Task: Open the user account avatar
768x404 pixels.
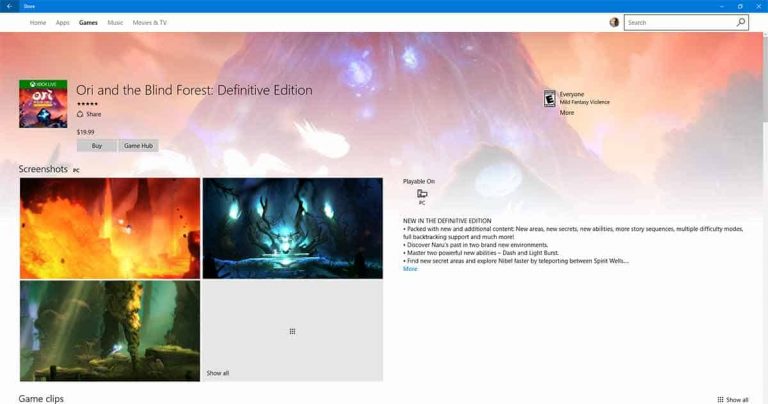Action: (x=614, y=23)
